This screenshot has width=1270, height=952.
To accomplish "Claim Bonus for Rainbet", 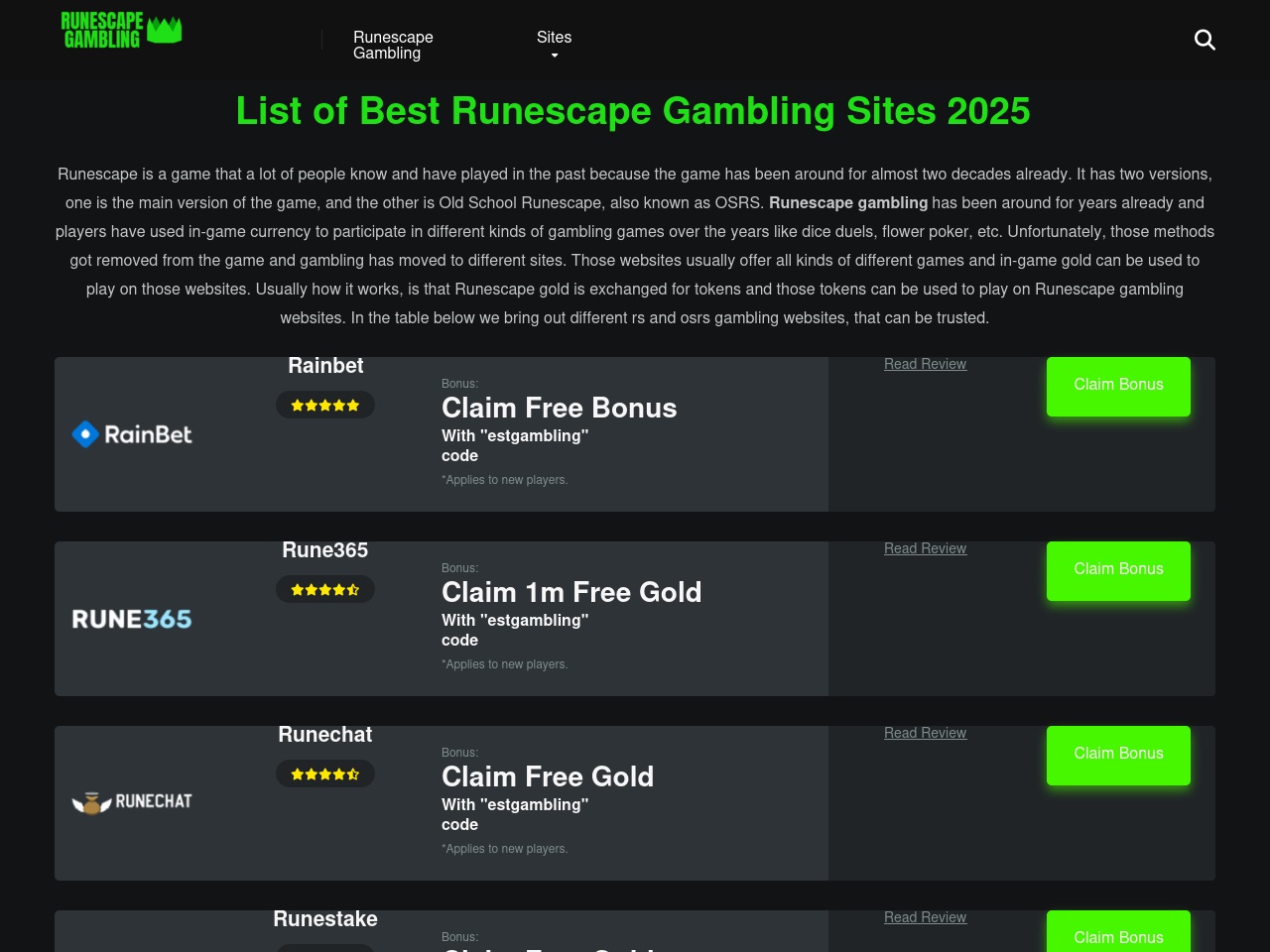I will 1118,386.
